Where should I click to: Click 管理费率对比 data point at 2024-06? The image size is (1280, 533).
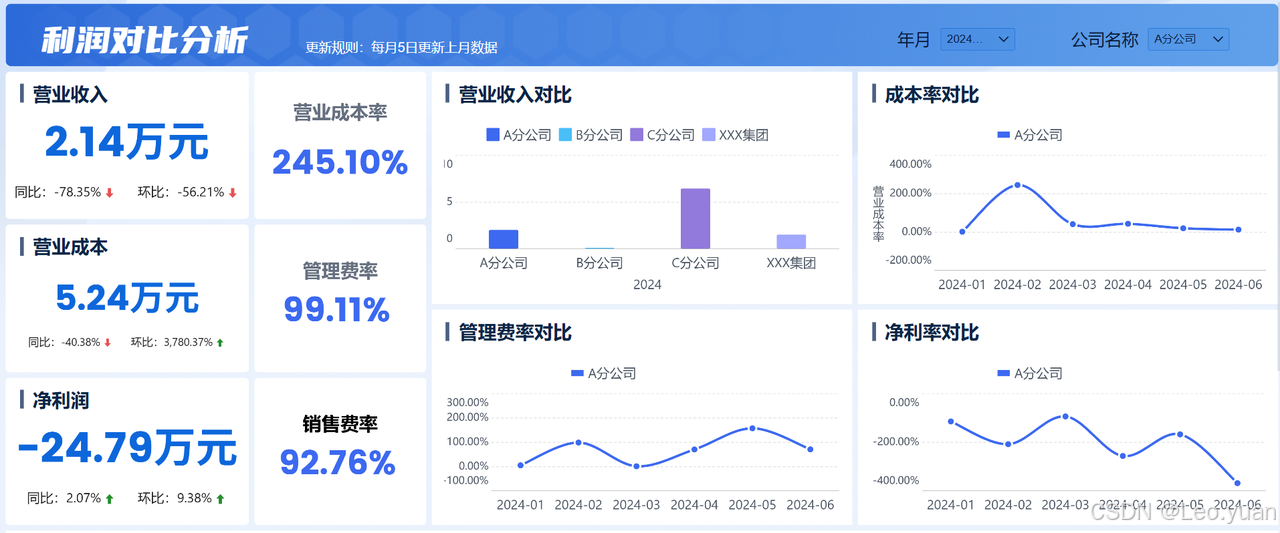click(810, 449)
